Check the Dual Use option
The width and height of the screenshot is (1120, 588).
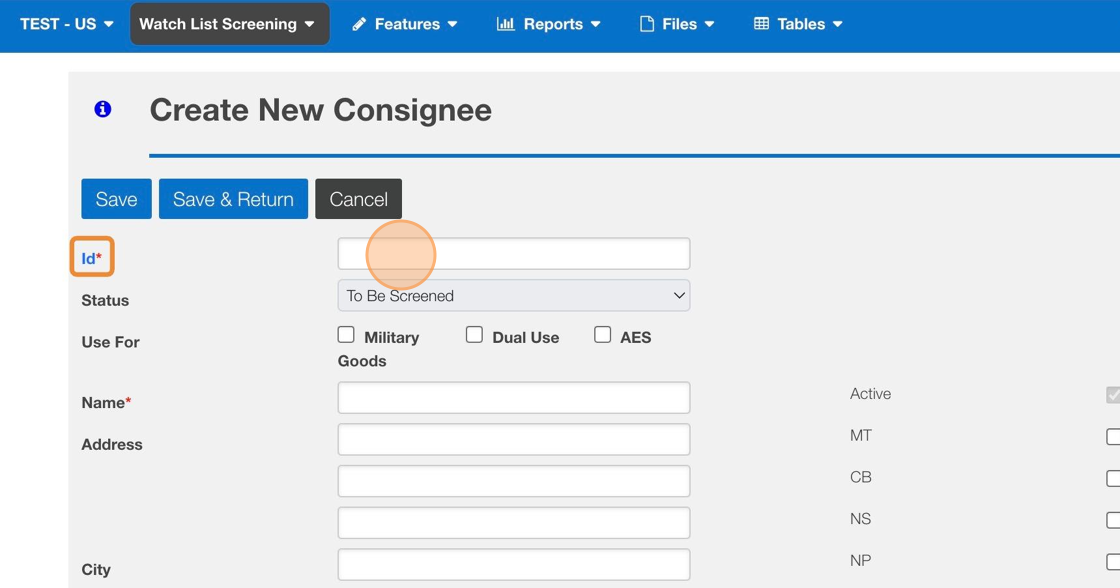[474, 335]
